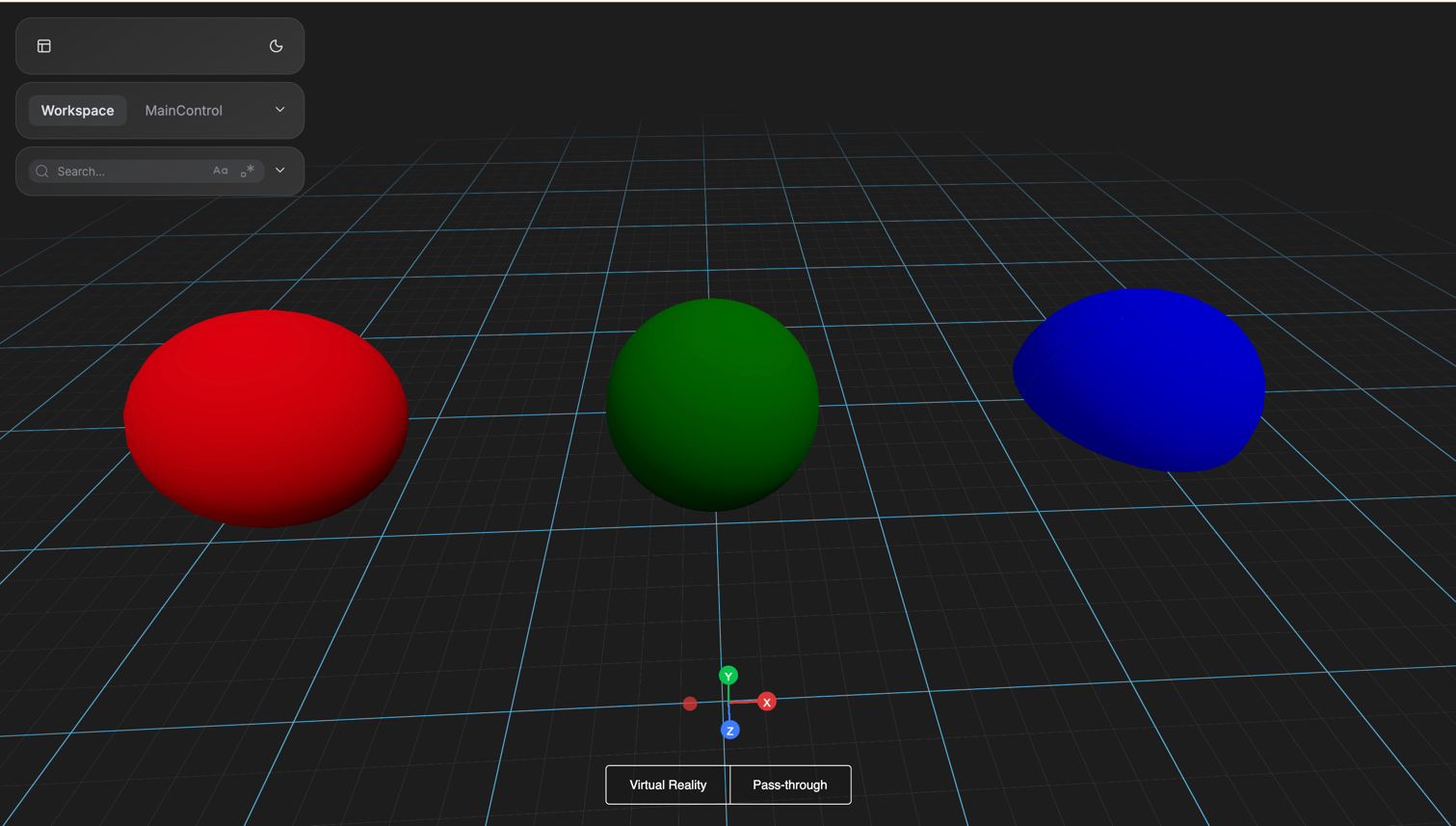Click the search magnifier icon

(42, 172)
